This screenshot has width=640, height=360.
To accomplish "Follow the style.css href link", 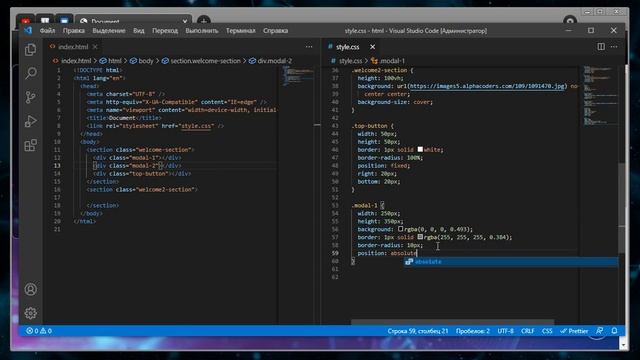I will 196,126.
